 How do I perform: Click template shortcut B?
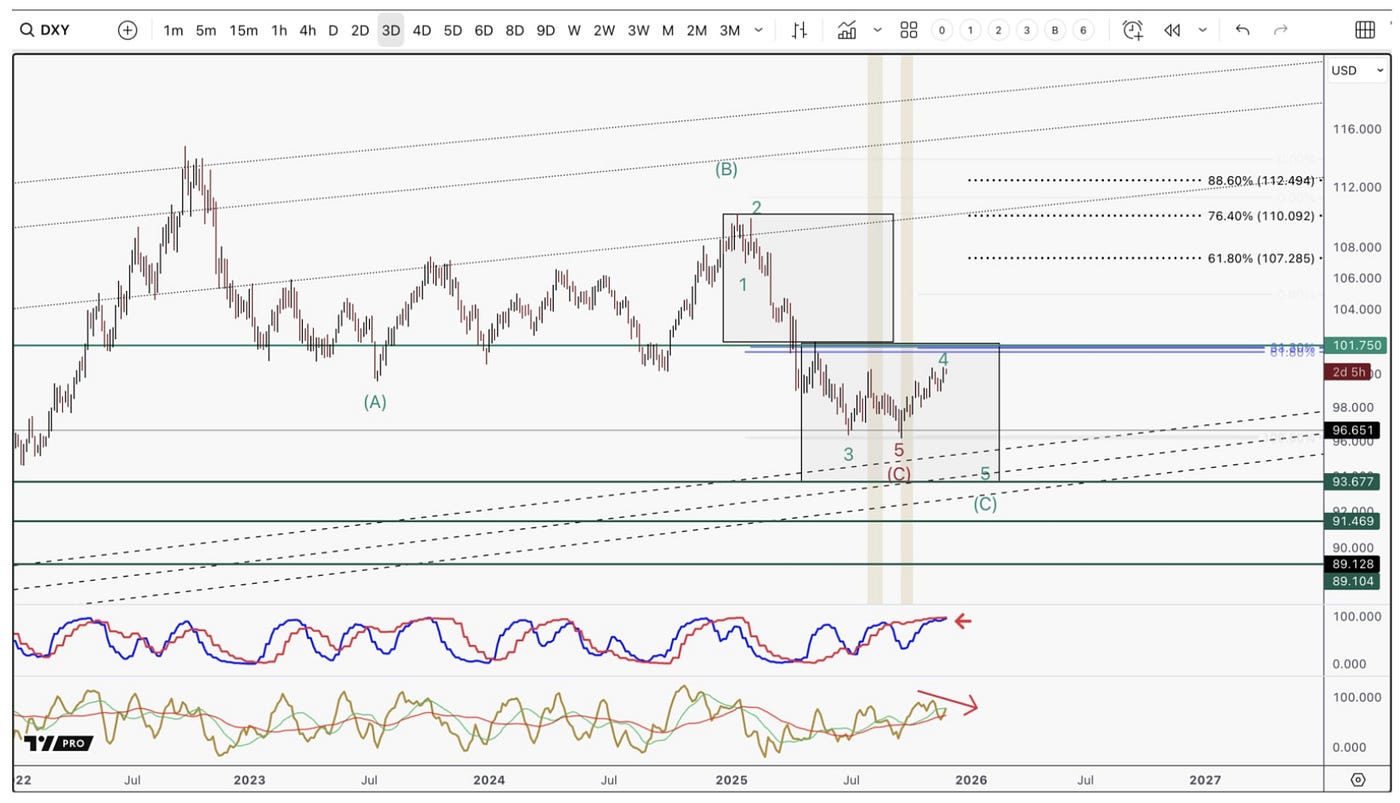tap(1055, 30)
